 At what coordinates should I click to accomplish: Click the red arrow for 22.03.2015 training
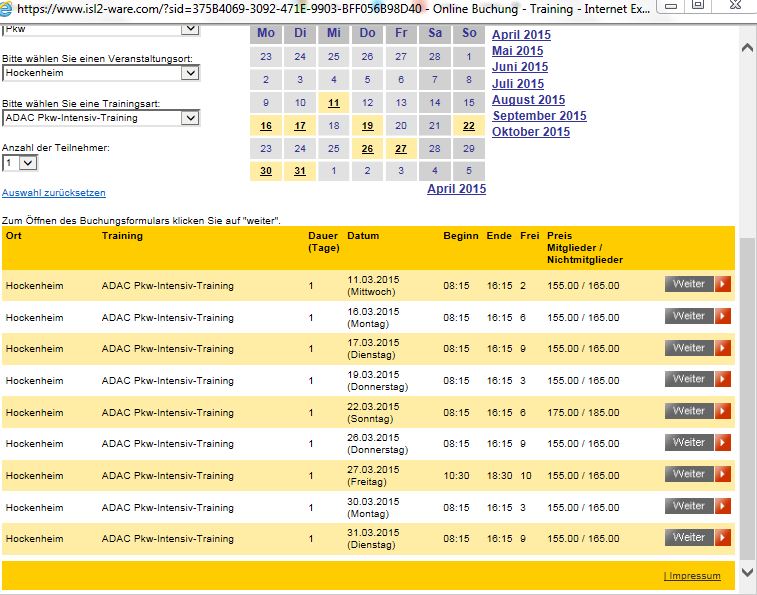point(723,411)
